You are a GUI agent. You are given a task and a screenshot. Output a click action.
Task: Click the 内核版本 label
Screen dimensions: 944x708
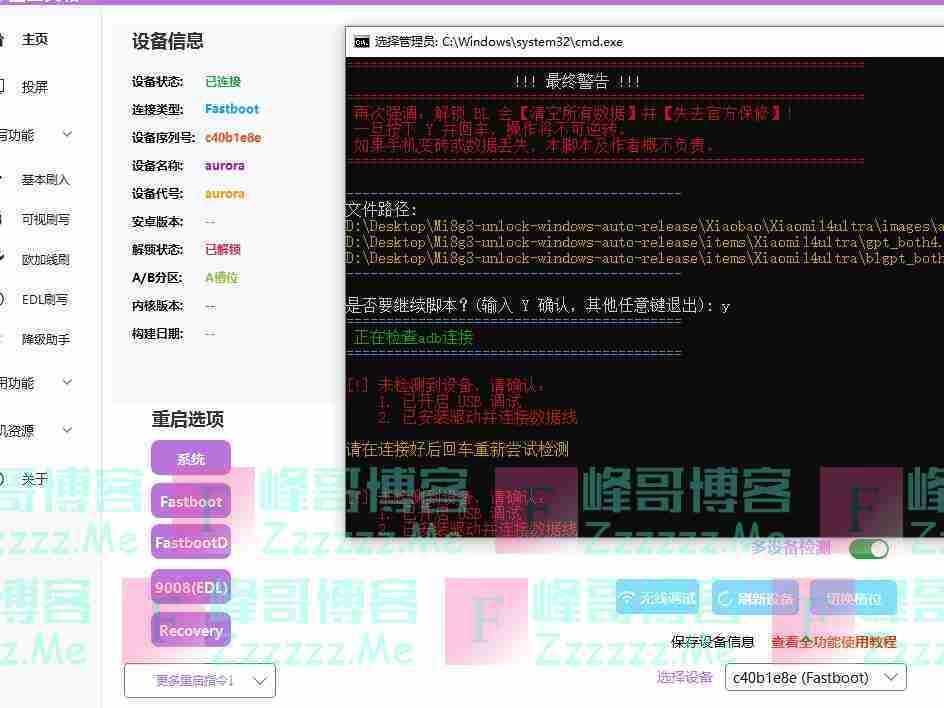pos(158,306)
